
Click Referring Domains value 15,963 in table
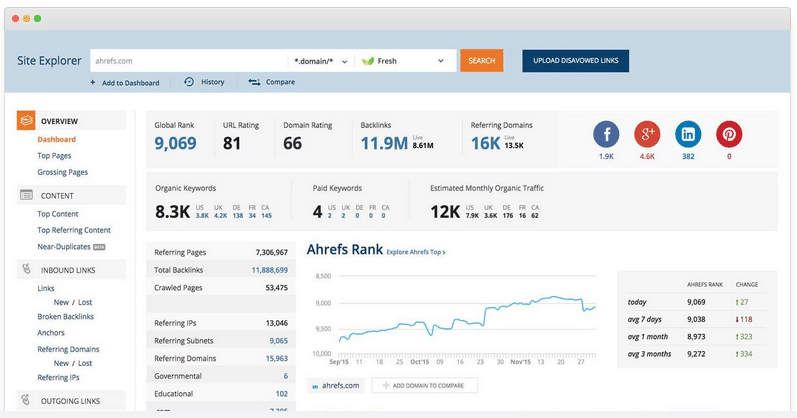pos(277,359)
